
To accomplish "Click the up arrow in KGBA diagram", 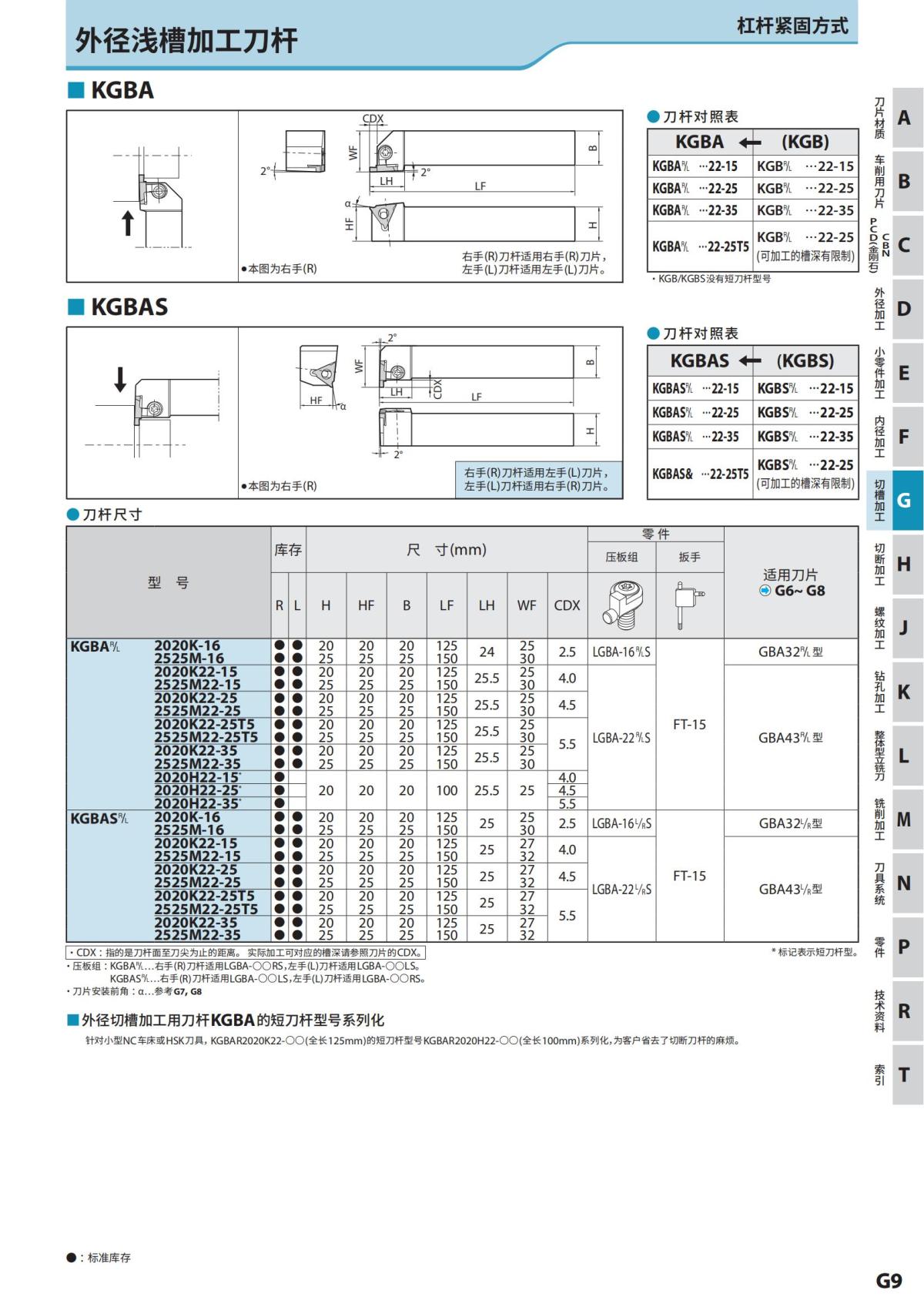I will (128, 223).
